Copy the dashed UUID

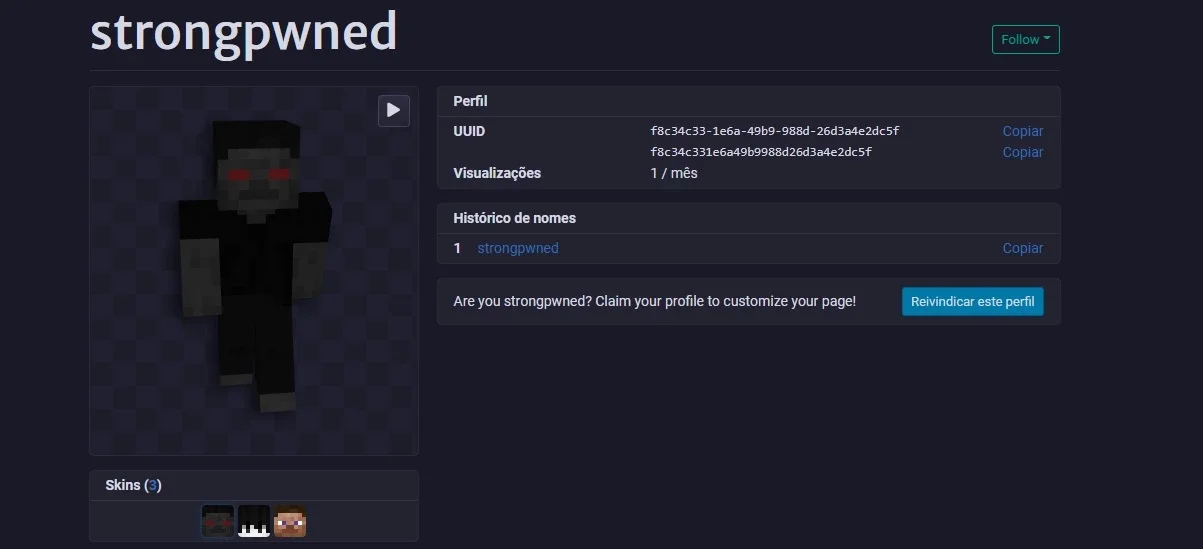(1022, 131)
